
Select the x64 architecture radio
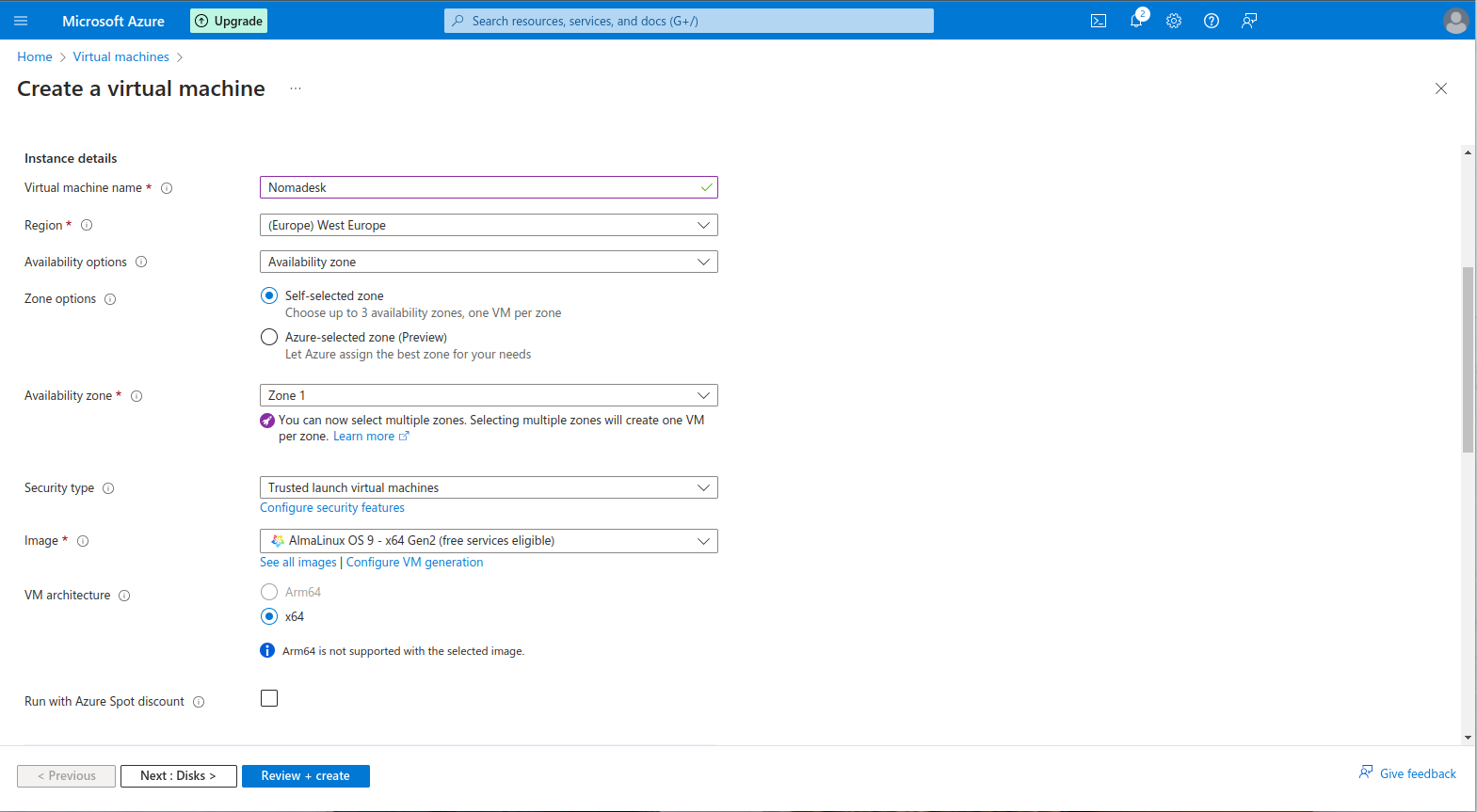(269, 616)
